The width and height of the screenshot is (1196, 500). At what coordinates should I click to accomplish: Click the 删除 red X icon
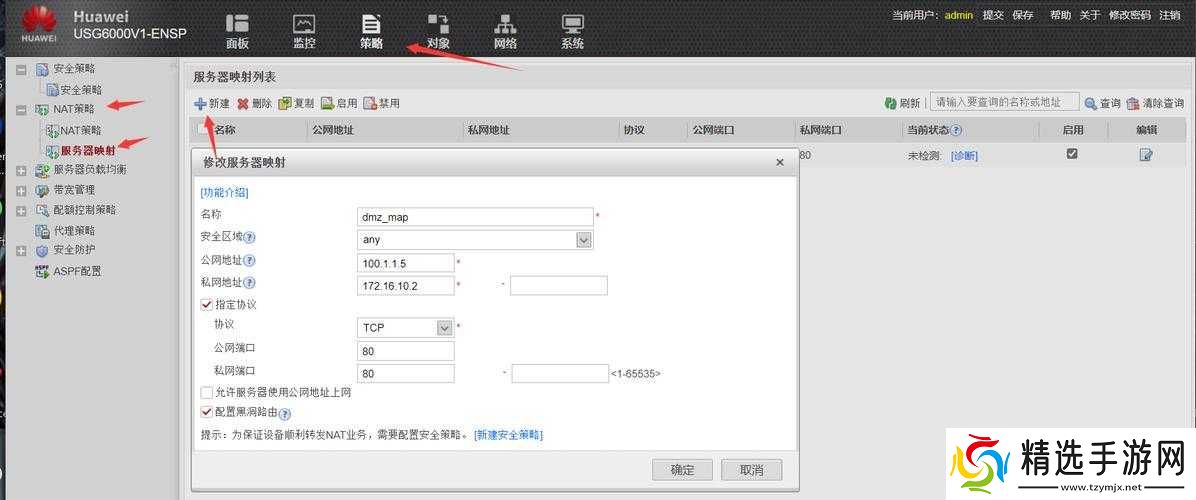click(x=243, y=103)
